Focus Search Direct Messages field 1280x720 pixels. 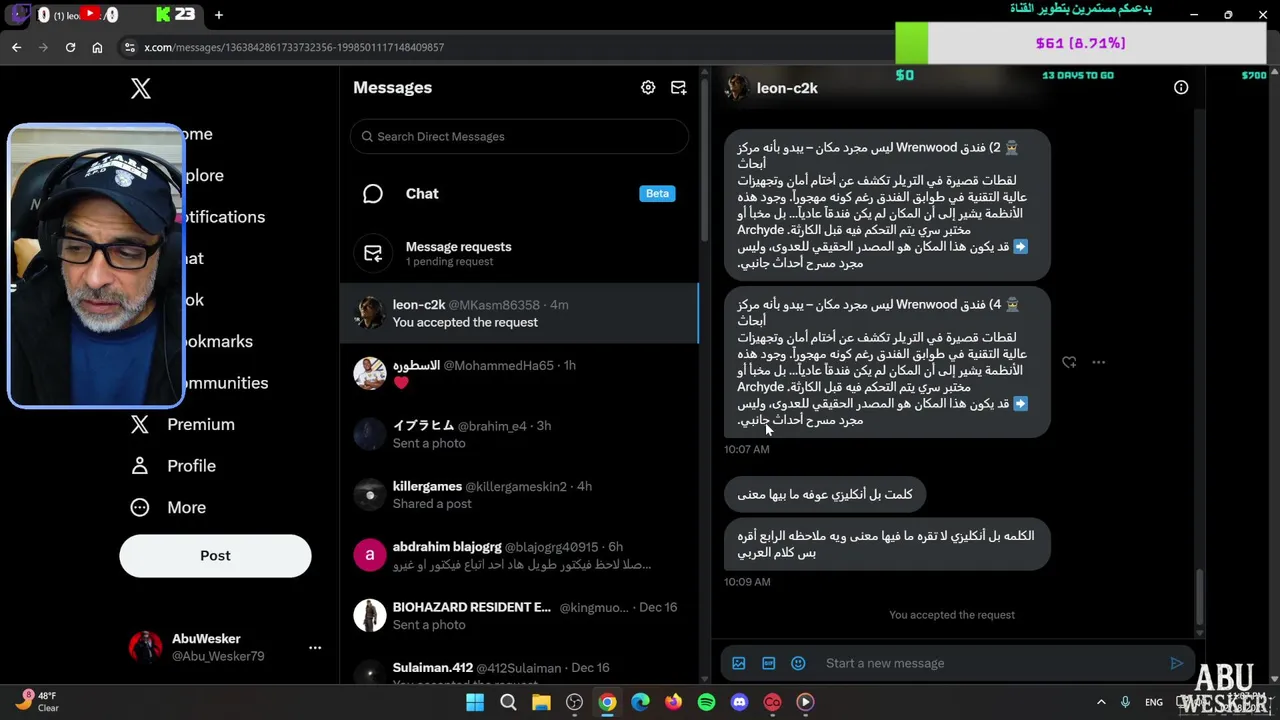519,136
